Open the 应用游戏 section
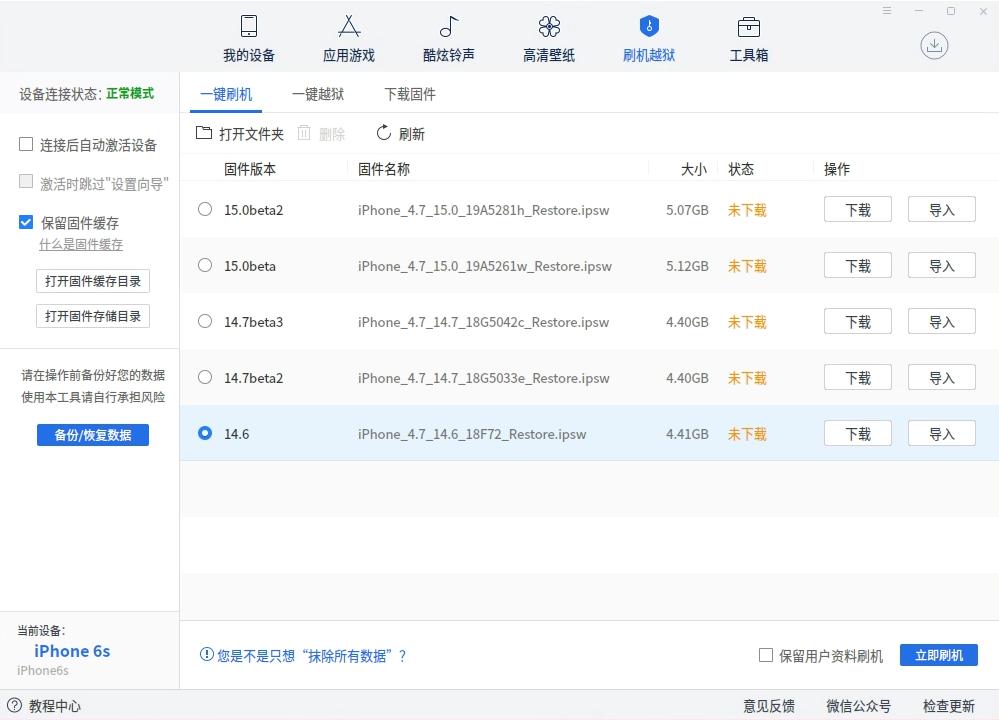Screen dimensions: 999x720 pos(348,37)
